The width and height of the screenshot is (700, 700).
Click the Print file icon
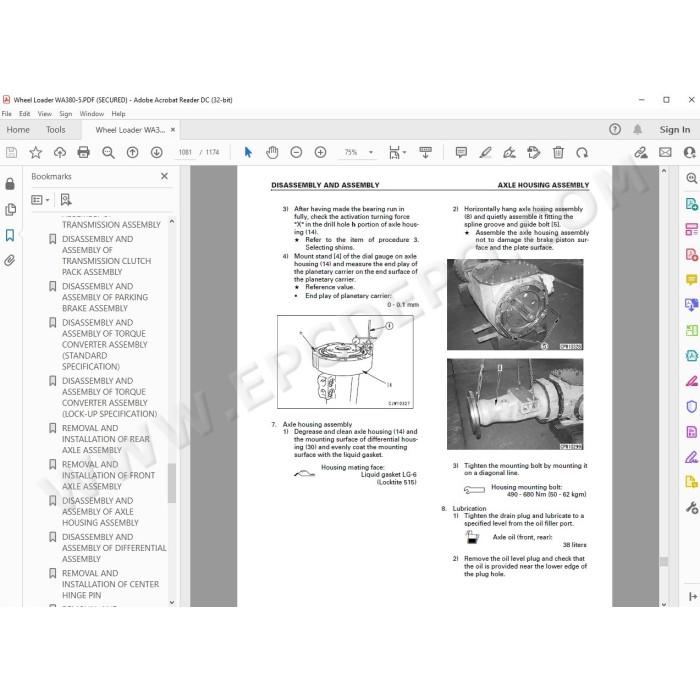(x=83, y=152)
